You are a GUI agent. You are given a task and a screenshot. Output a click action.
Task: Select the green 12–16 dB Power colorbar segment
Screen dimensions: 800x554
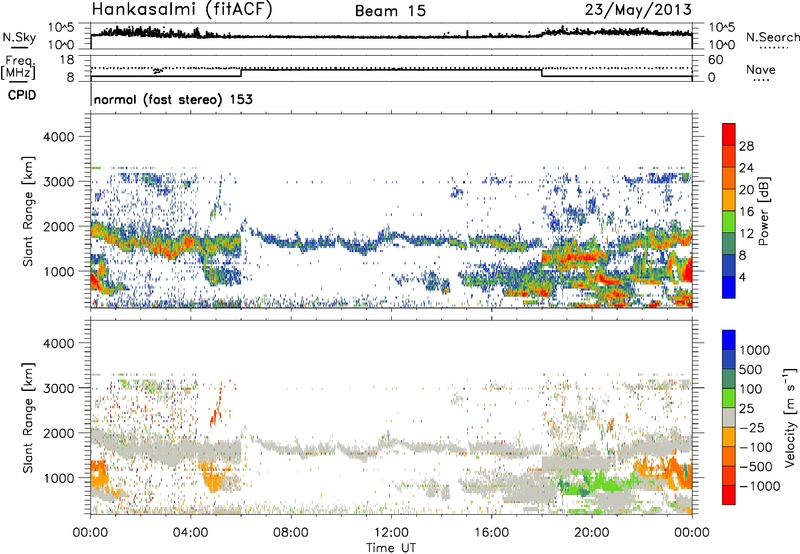point(729,221)
